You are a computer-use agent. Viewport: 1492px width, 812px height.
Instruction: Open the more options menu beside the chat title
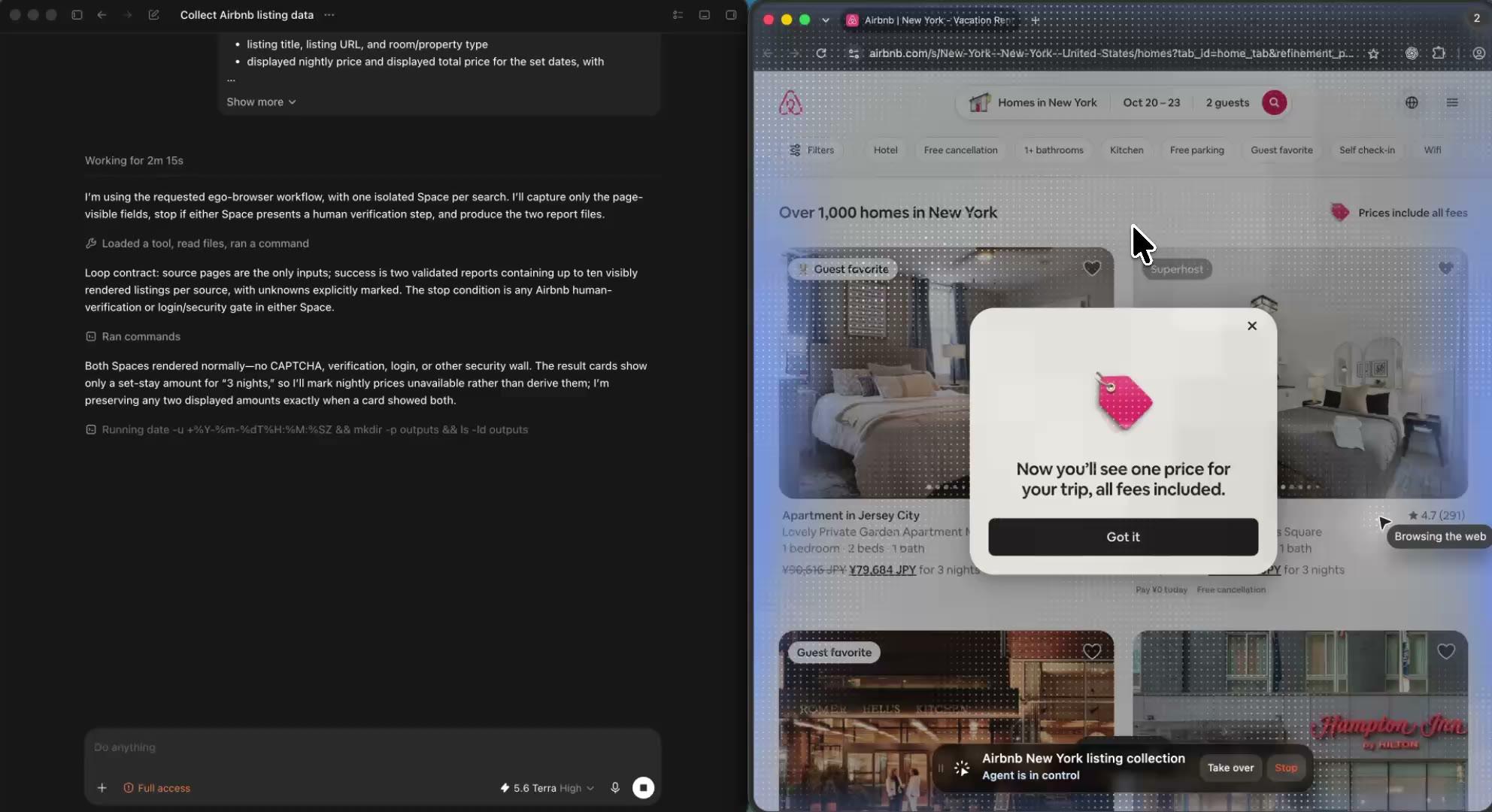(x=329, y=15)
